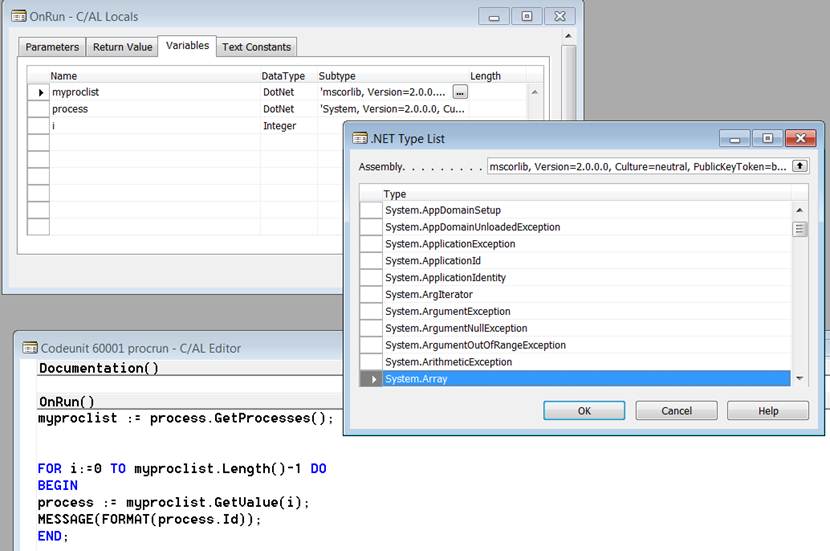Viewport: 830px width, 551px height.
Task: Select the variable named i row
Action: pos(150,126)
